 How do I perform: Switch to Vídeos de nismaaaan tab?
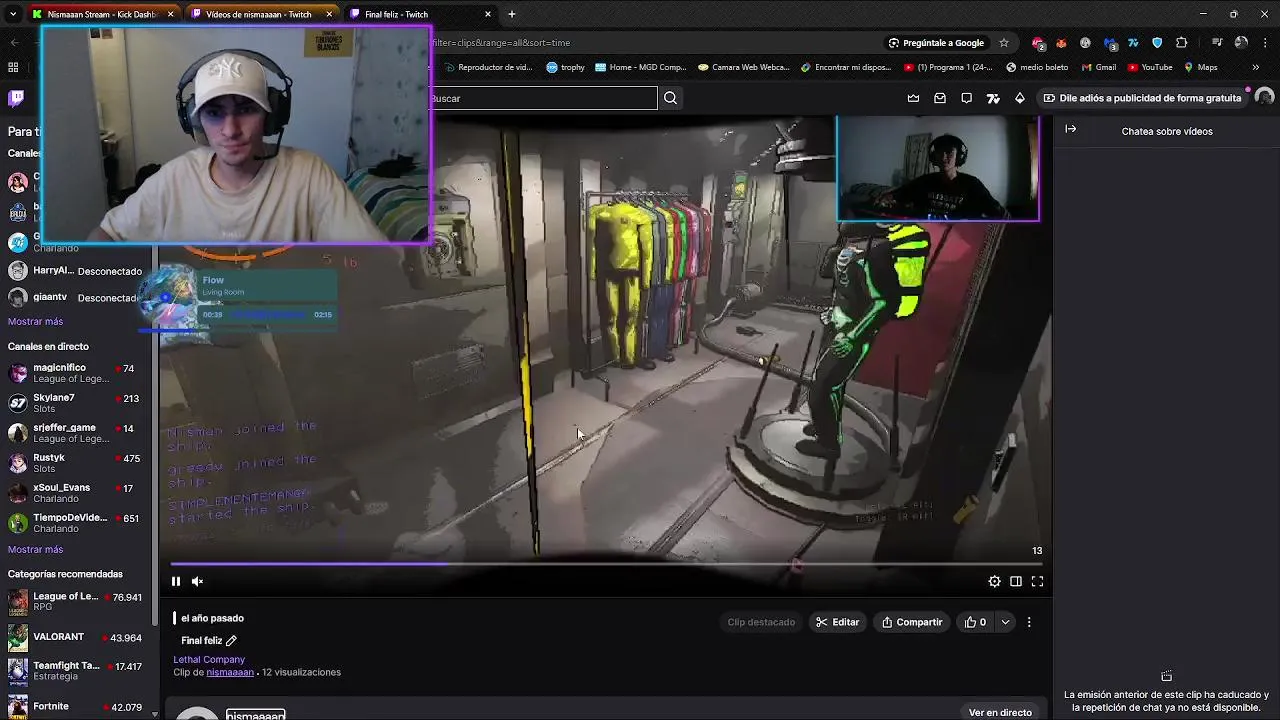pyautogui.click(x=260, y=14)
